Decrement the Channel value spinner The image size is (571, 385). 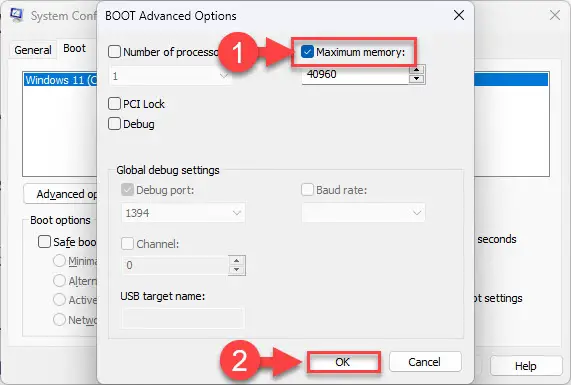237,270
